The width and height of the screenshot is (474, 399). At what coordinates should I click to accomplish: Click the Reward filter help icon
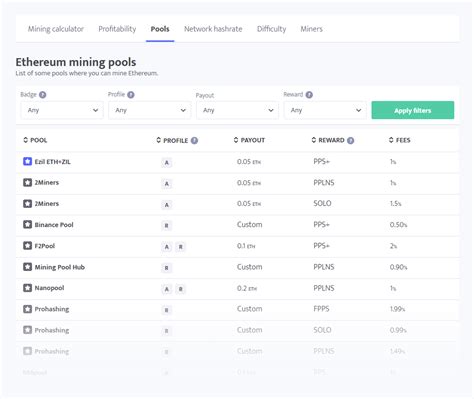(x=309, y=95)
